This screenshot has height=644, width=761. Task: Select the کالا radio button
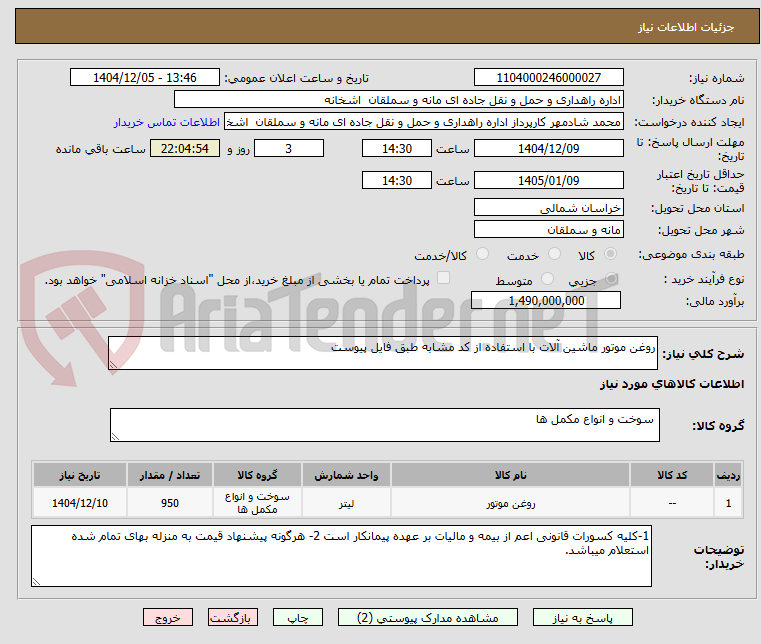pyautogui.click(x=610, y=254)
